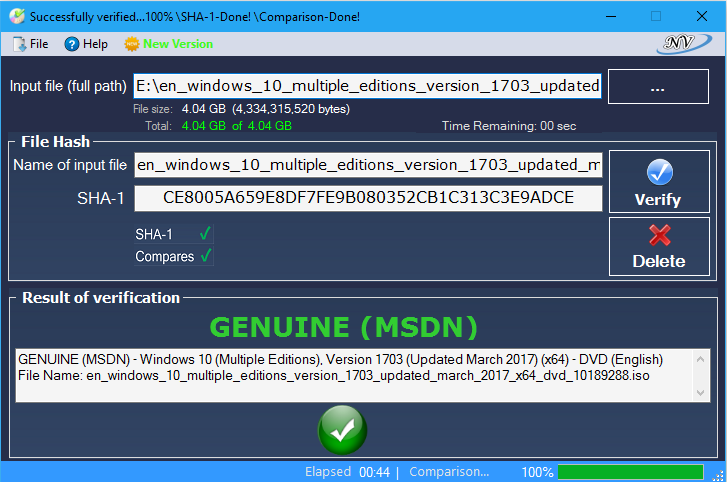
Task: Click the green progress bar at 100%
Action: pos(630,472)
